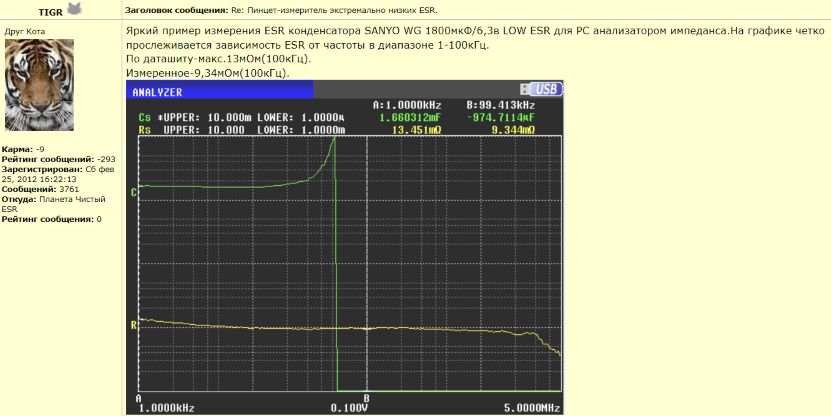Select the 'Карма: -9' line
Viewport: 831px width, 416px height.
tap(21, 149)
